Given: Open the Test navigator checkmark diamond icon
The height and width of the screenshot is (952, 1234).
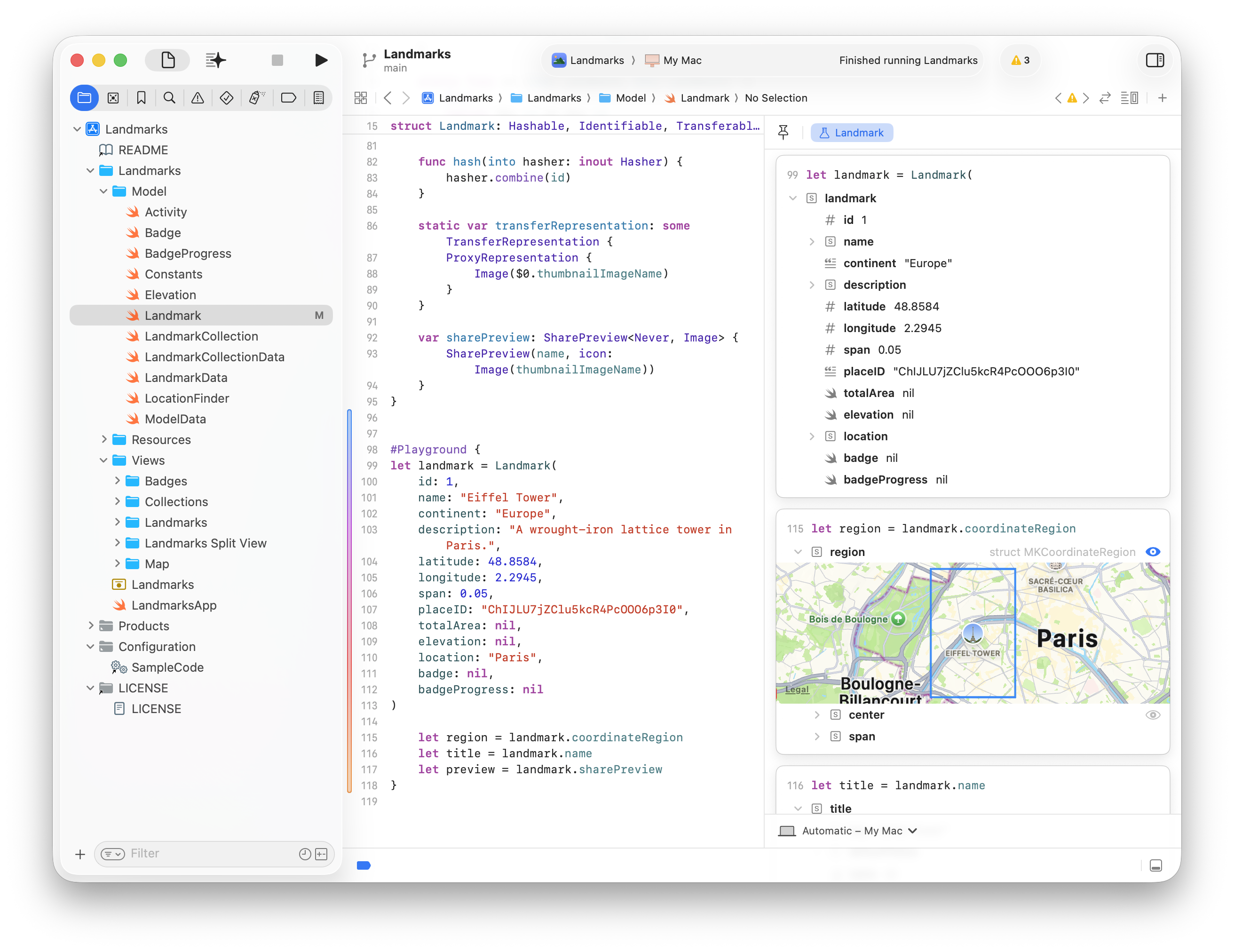Looking at the screenshot, I should 226,97.
